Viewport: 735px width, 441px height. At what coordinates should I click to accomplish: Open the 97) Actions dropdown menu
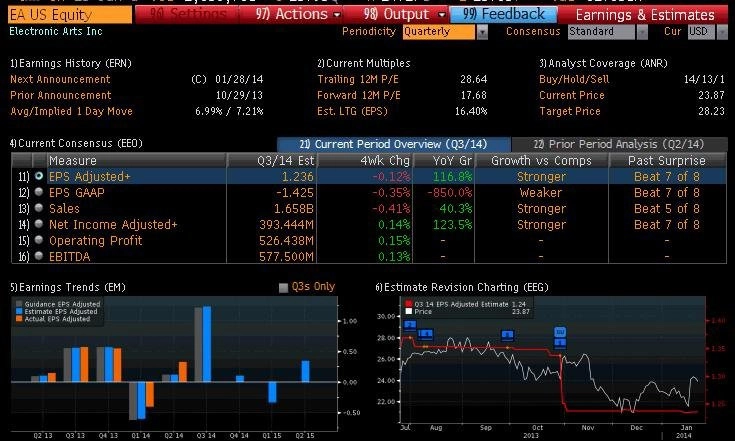pyautogui.click(x=298, y=15)
